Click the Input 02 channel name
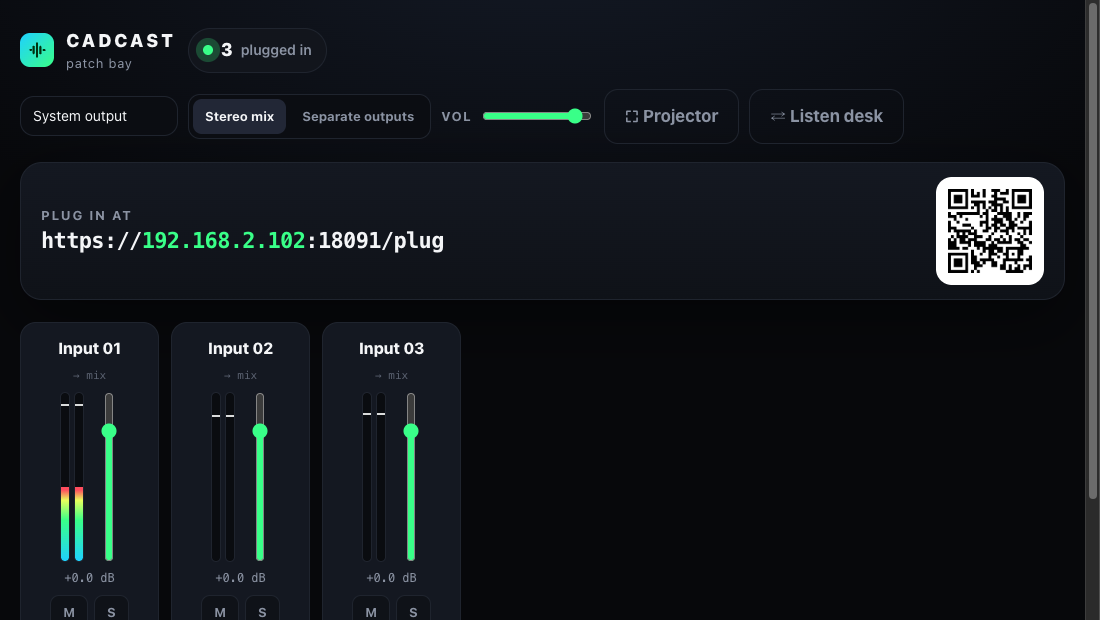Screen dimensions: 1100x620 point(241,349)
